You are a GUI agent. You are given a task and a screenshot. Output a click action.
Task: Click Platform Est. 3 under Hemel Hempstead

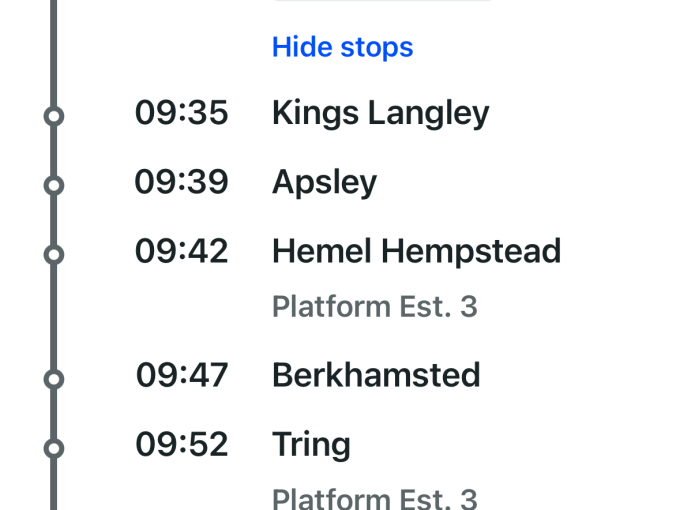coord(374,306)
